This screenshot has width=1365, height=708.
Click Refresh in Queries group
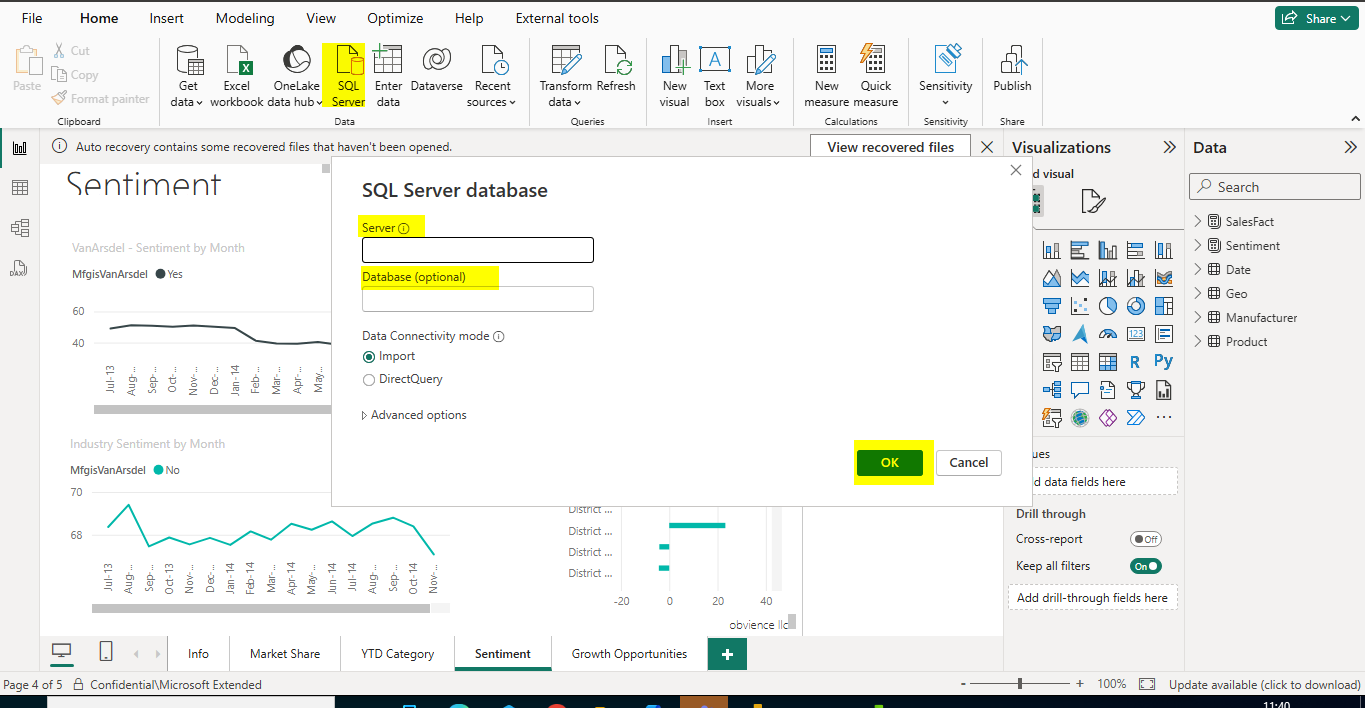(x=616, y=70)
